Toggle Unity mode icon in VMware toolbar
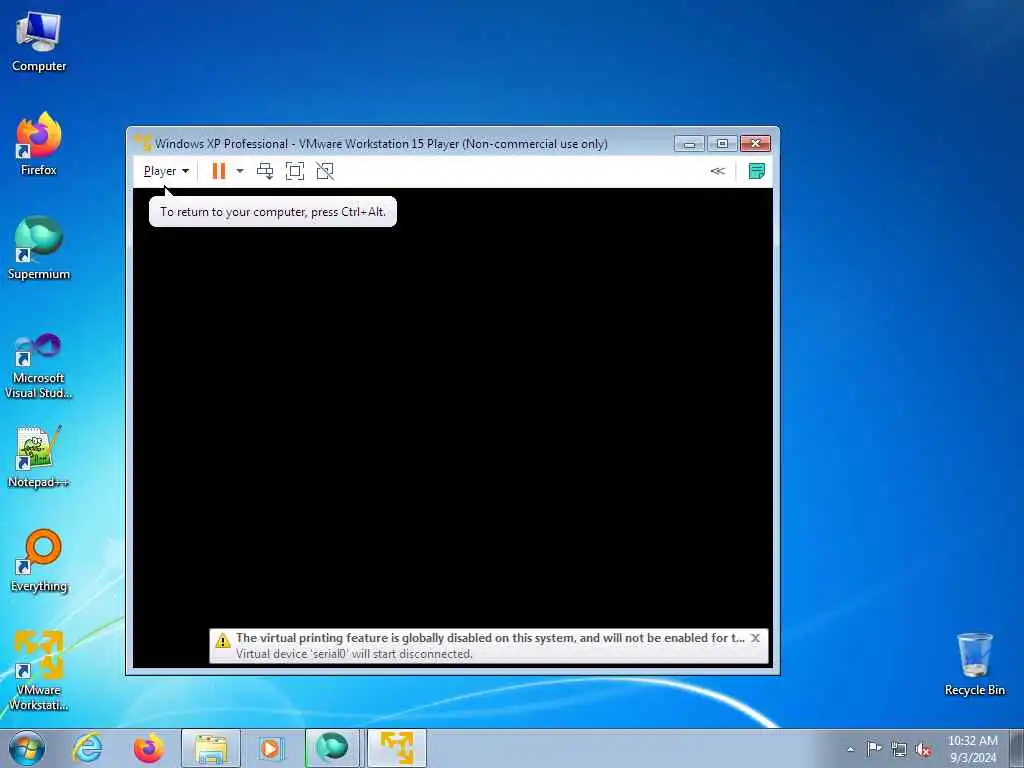The width and height of the screenshot is (1024, 768). [325, 171]
